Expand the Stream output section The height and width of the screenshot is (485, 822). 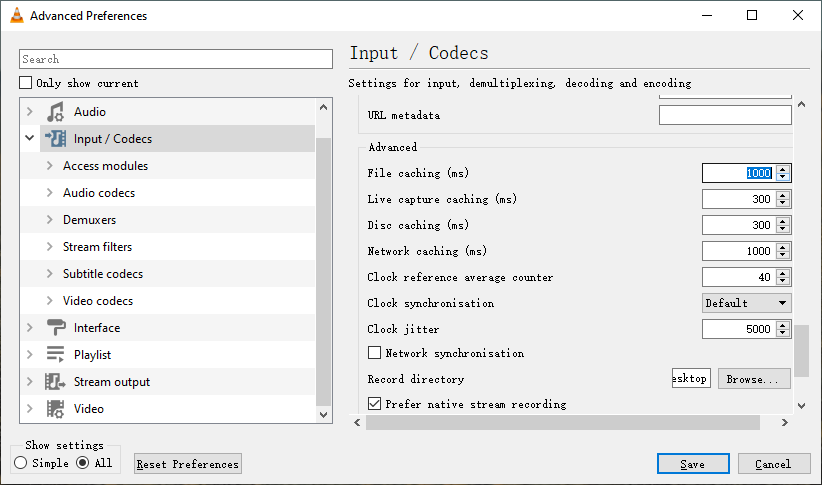pos(30,382)
